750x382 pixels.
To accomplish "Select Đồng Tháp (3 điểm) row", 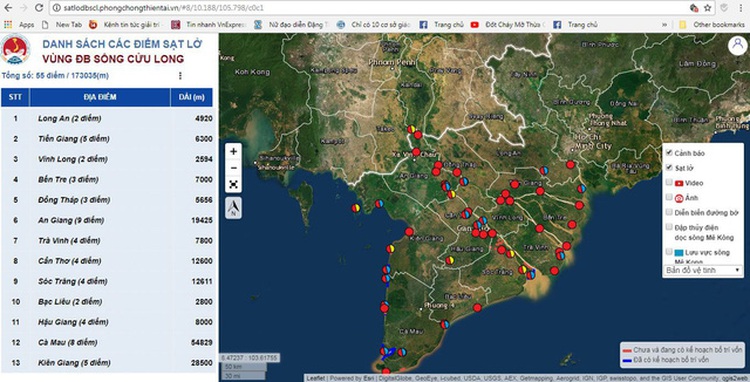I will click(107, 200).
